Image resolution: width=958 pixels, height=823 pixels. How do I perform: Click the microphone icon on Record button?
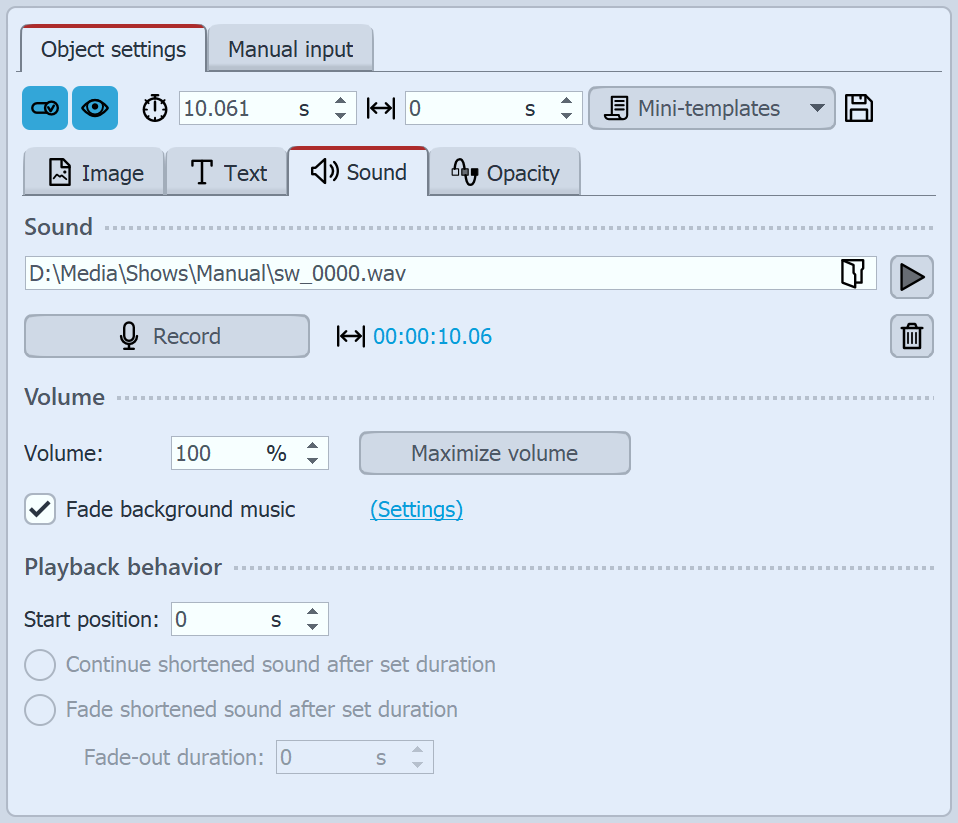(128, 336)
